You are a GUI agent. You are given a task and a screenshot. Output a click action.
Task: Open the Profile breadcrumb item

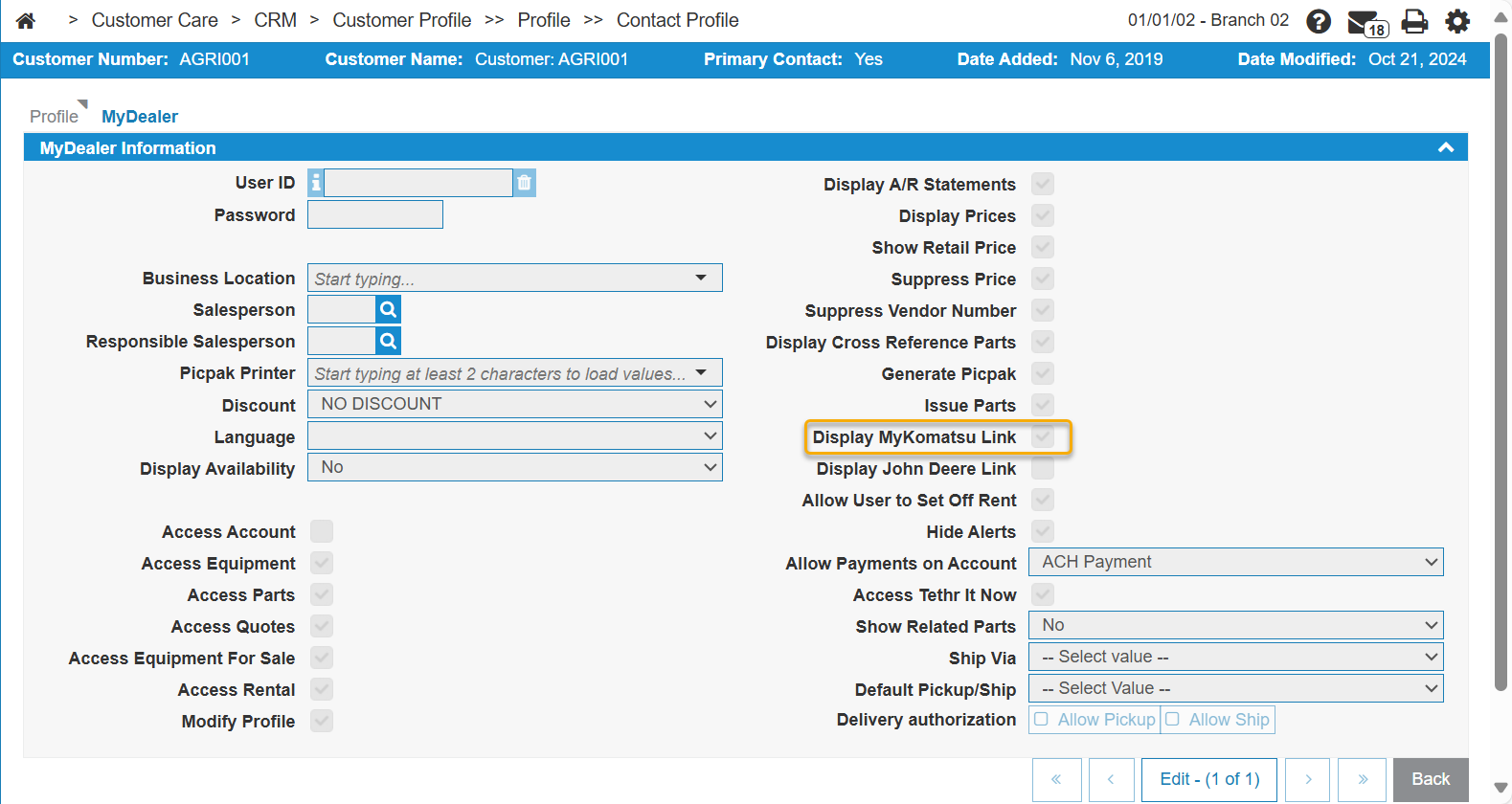point(543,20)
